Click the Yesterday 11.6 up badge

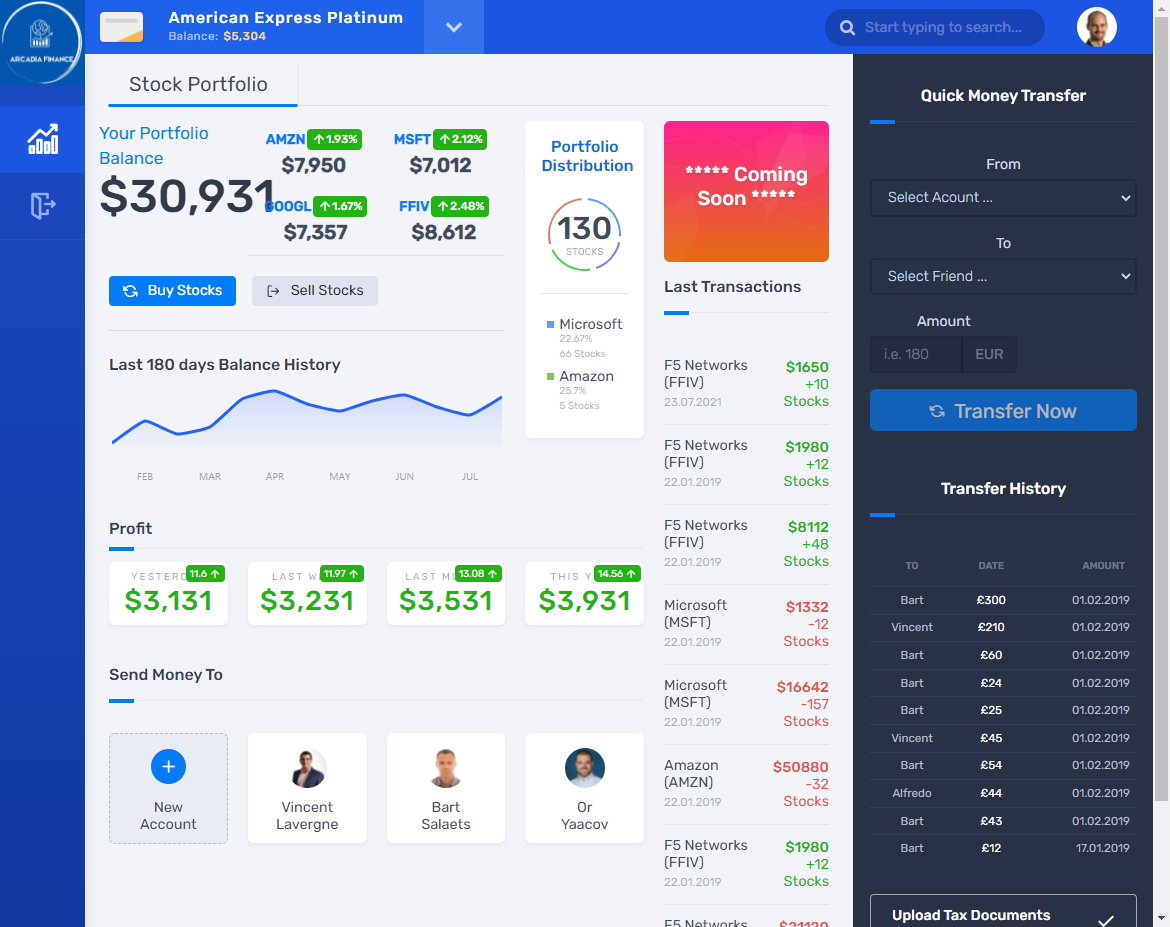point(205,573)
